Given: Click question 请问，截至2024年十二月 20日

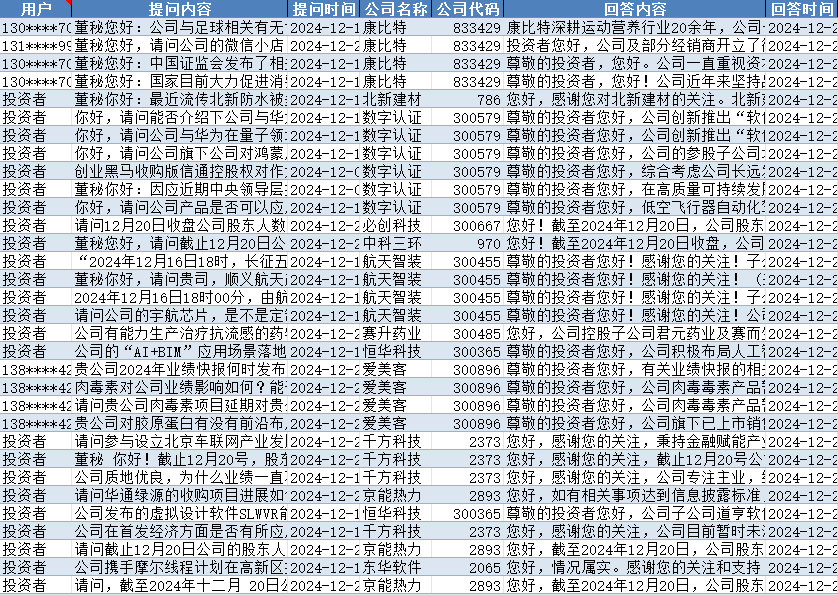Looking at the screenshot, I should pyautogui.click(x=180, y=585).
